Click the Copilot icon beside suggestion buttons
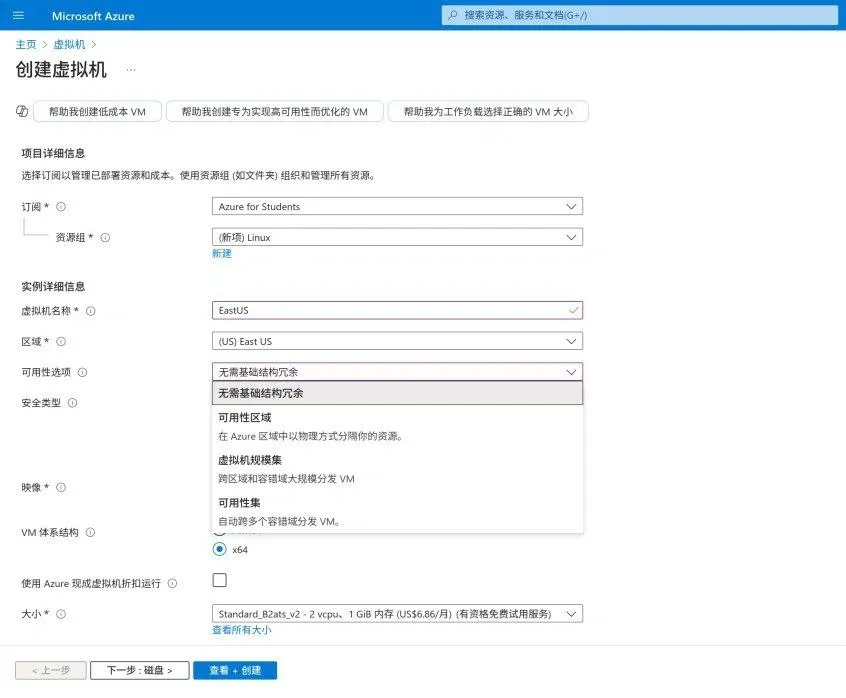 click(x=22, y=112)
